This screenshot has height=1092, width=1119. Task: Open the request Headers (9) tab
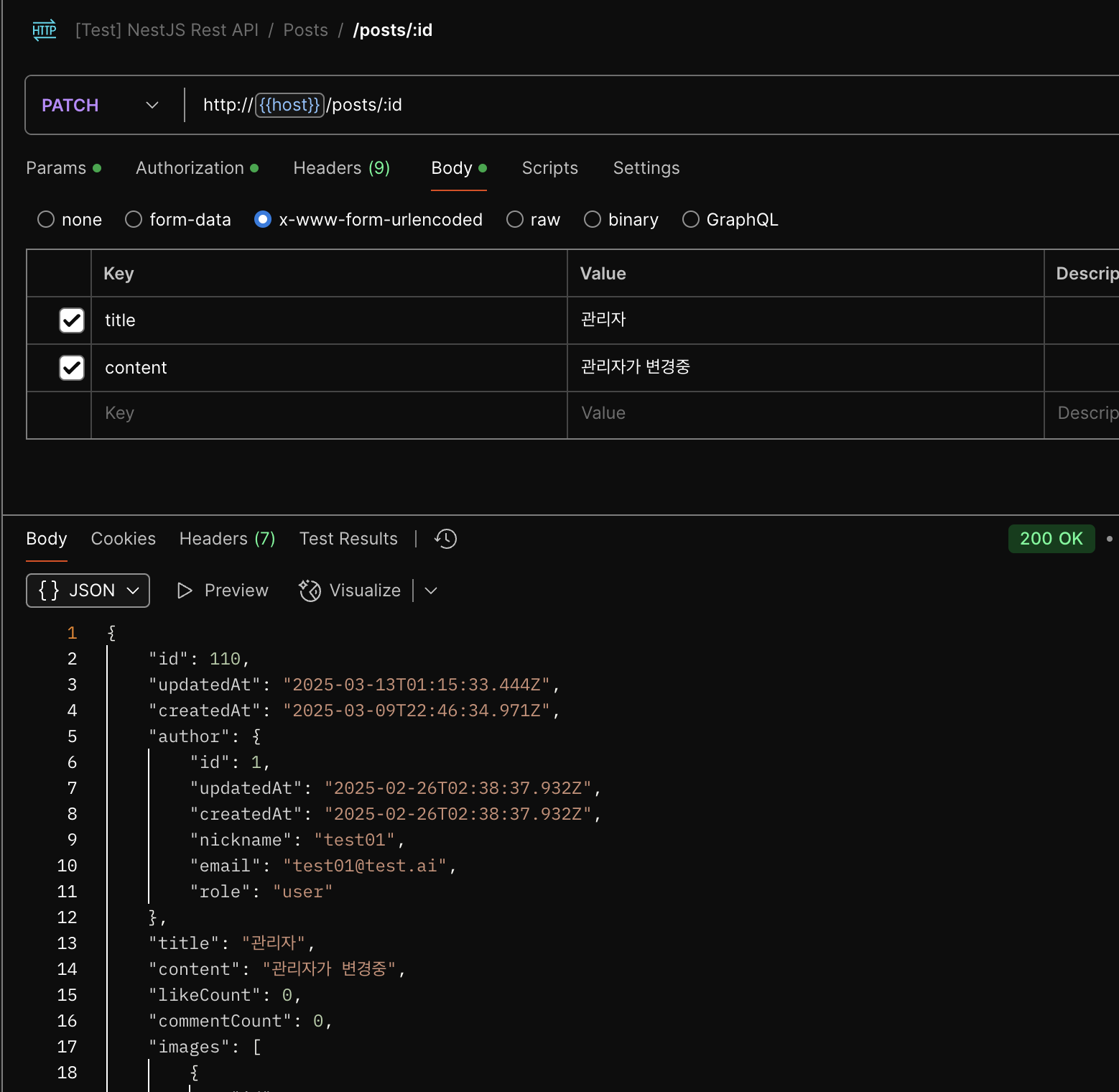tap(342, 168)
